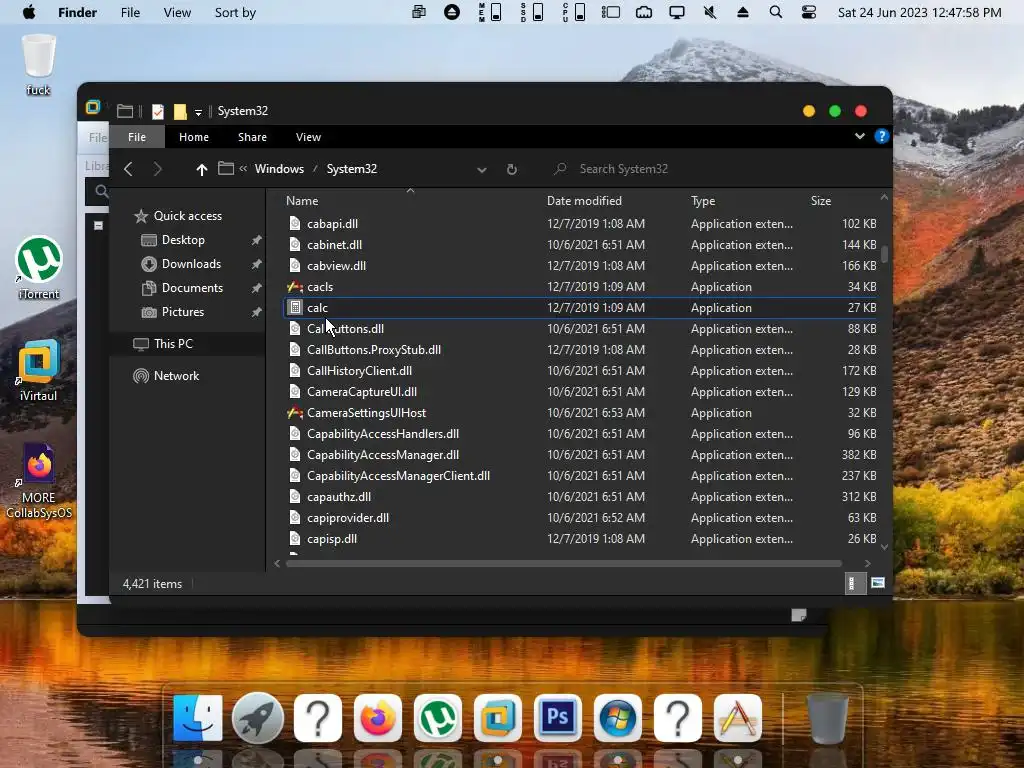Open the Control Center menu bar icon
This screenshot has height=768, width=1024.
[808, 12]
